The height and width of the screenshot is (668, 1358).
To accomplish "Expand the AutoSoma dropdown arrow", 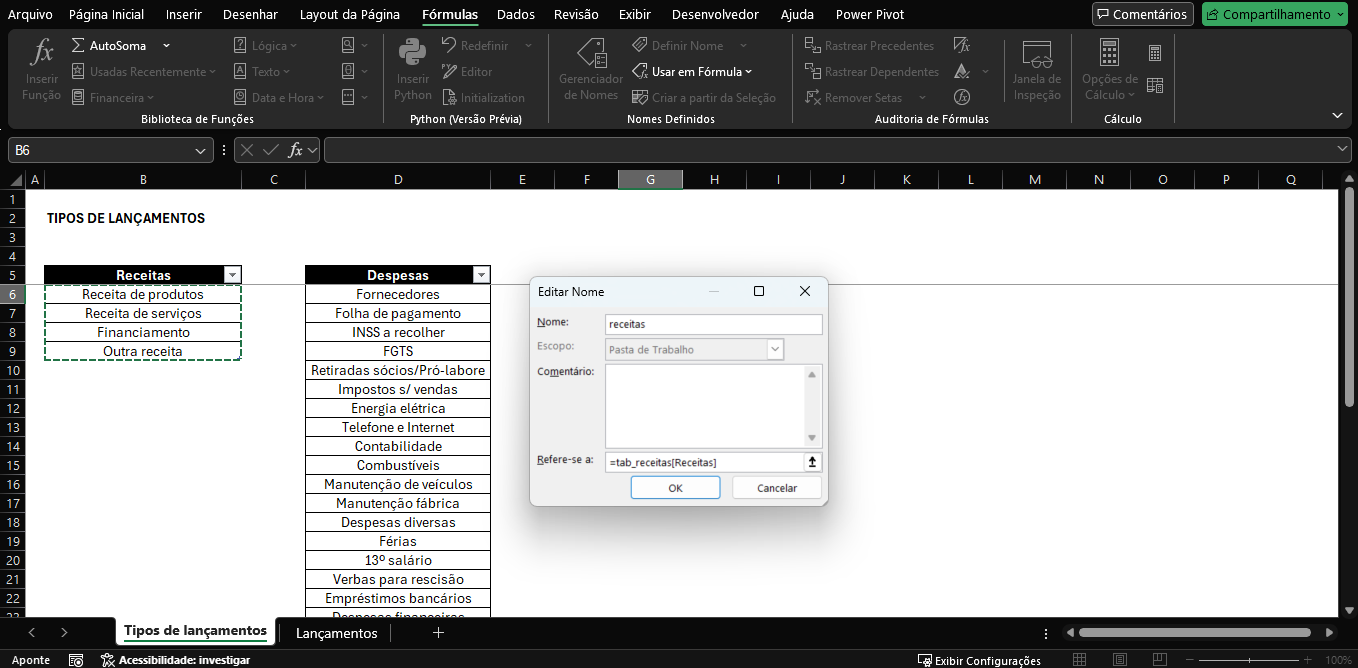I will pos(166,46).
